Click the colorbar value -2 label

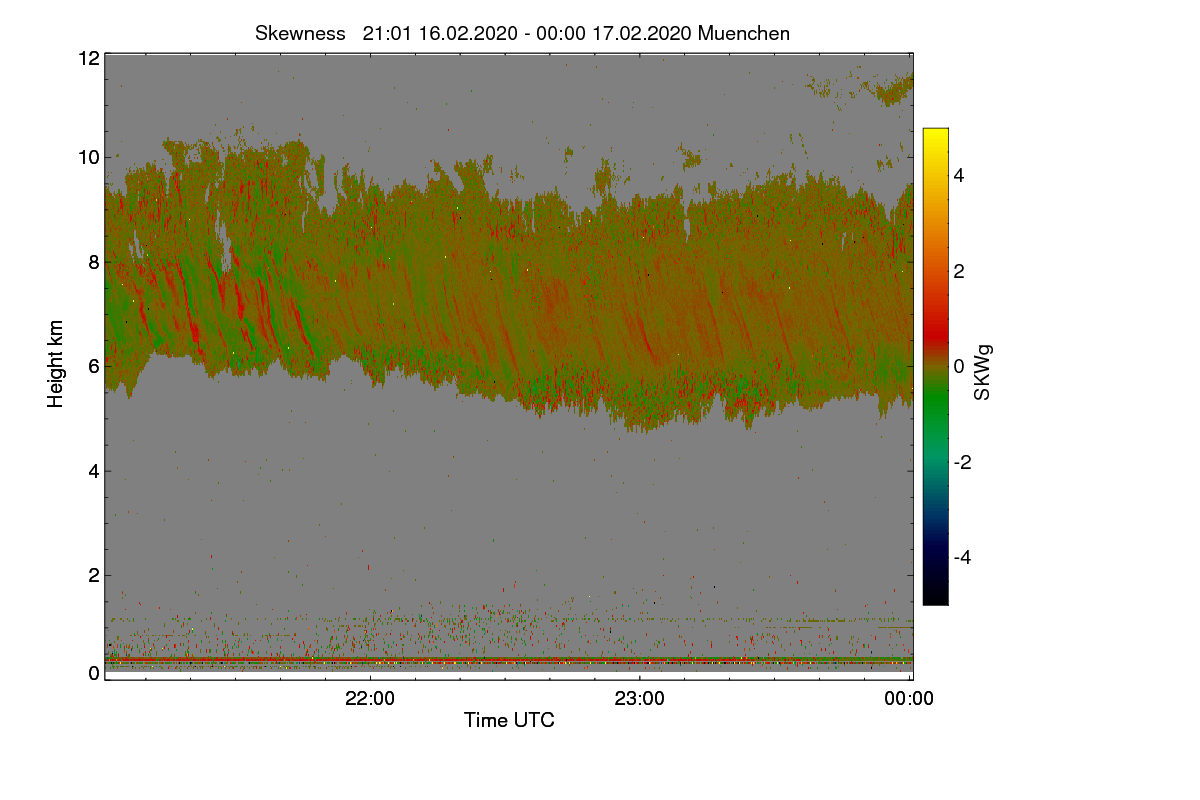pyautogui.click(x=963, y=462)
